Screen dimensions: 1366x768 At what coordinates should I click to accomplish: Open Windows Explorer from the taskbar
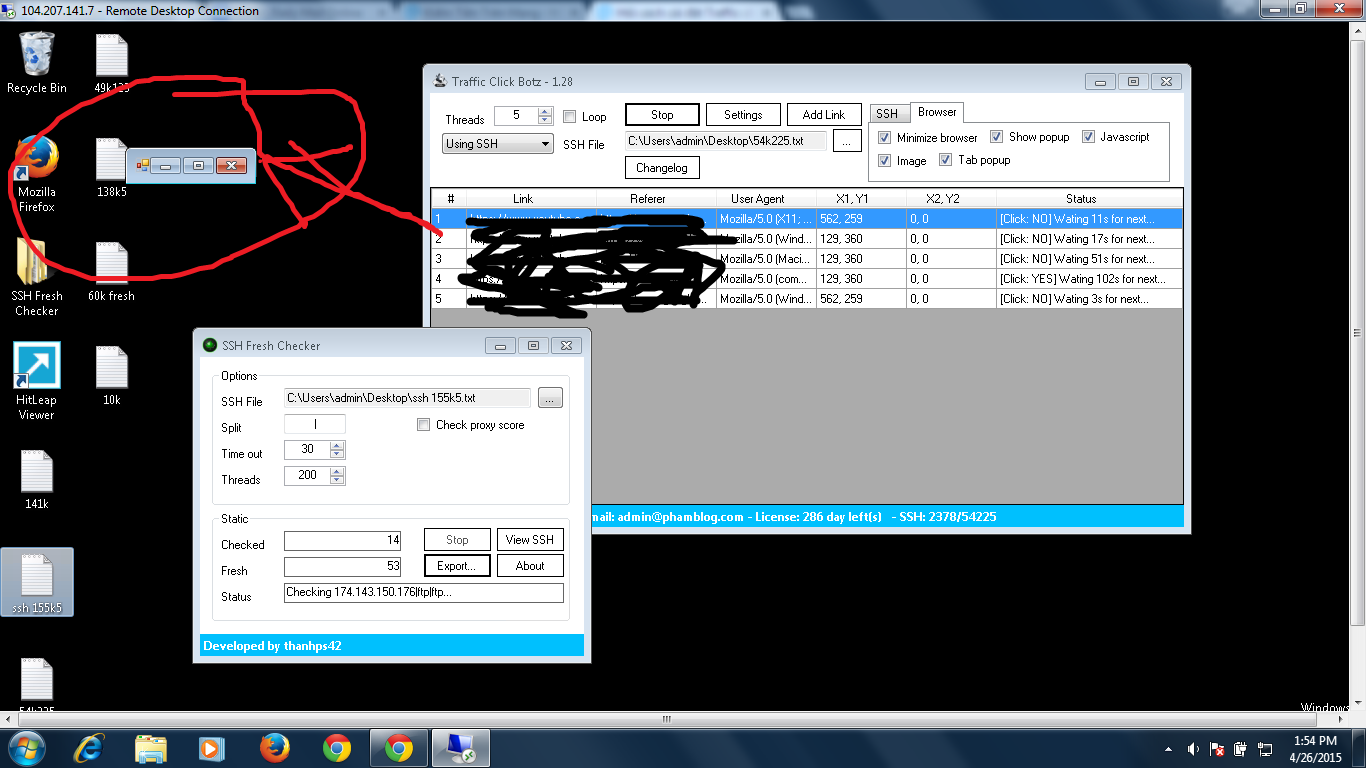pyautogui.click(x=150, y=748)
